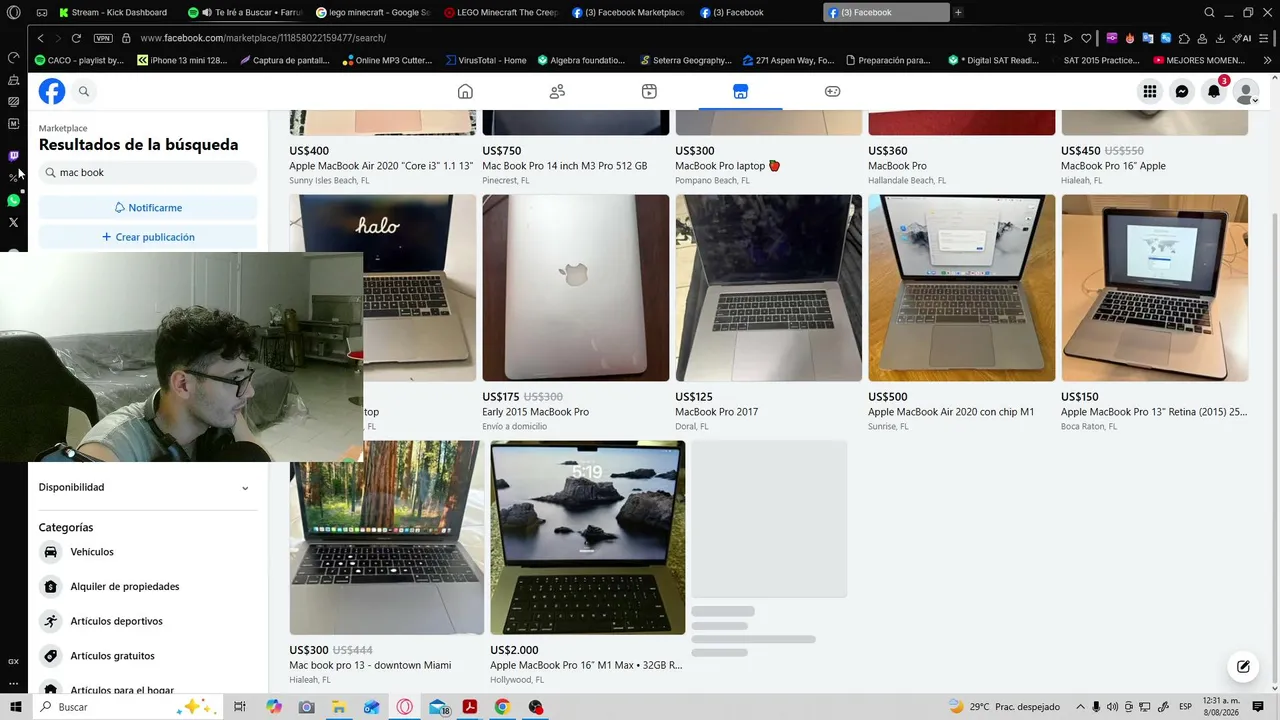Viewport: 1280px width, 720px height.
Task: Open the Gaming icon in Facebook navigation
Action: coord(832,91)
